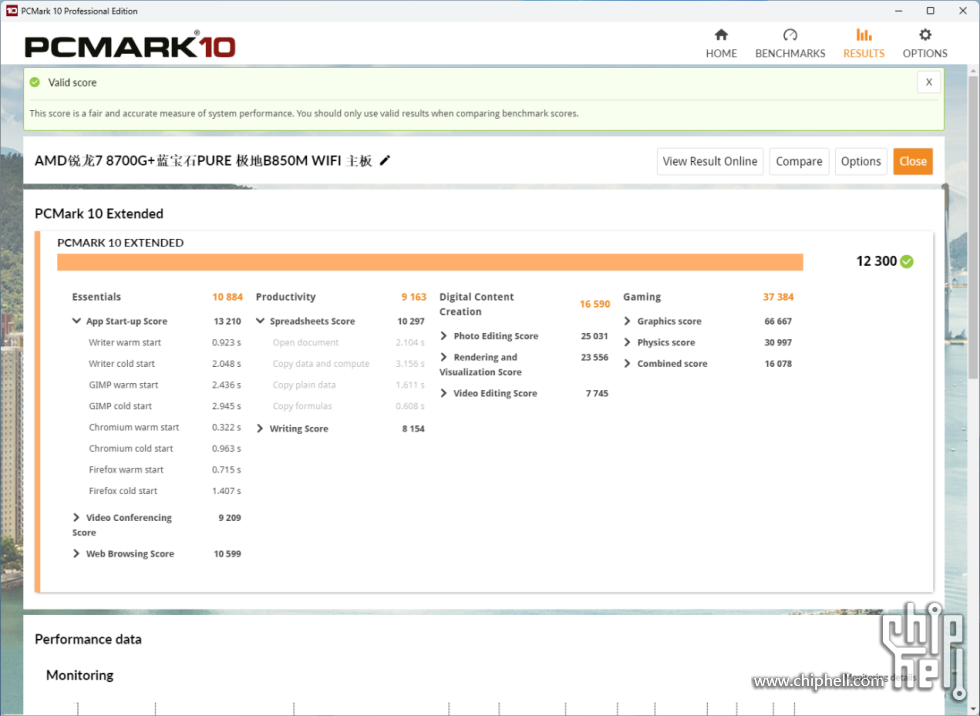
Task: Expand the Photo Editing Score section
Action: (x=444, y=336)
